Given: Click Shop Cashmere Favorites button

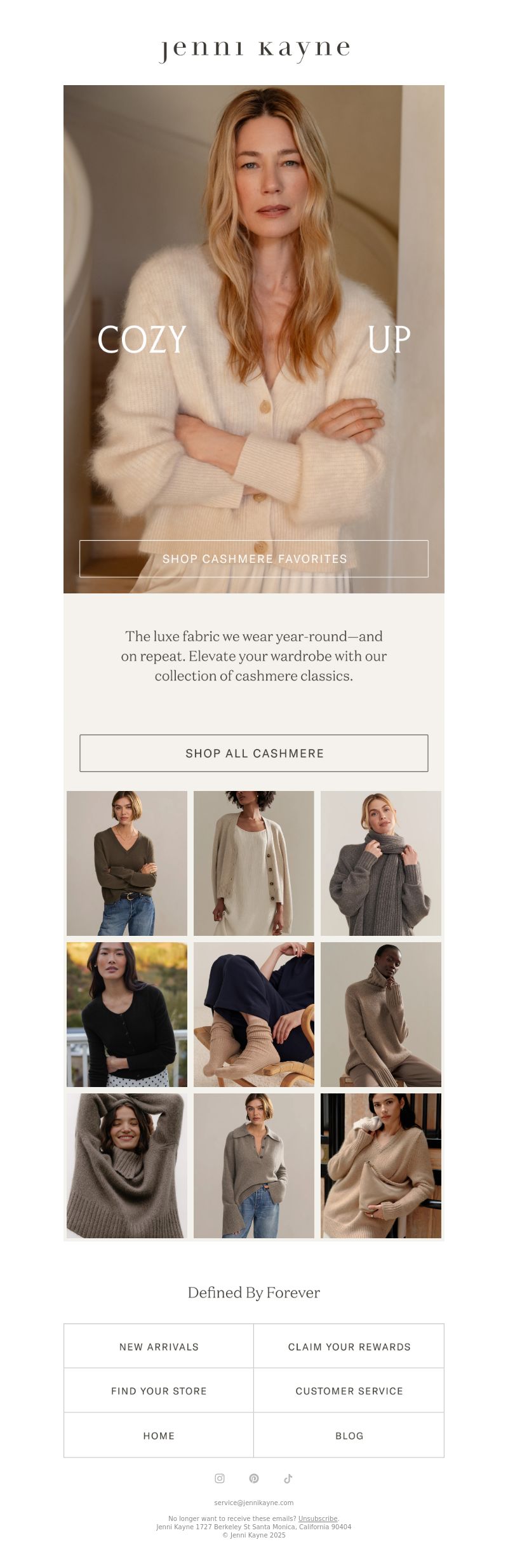Looking at the screenshot, I should (x=254, y=558).
